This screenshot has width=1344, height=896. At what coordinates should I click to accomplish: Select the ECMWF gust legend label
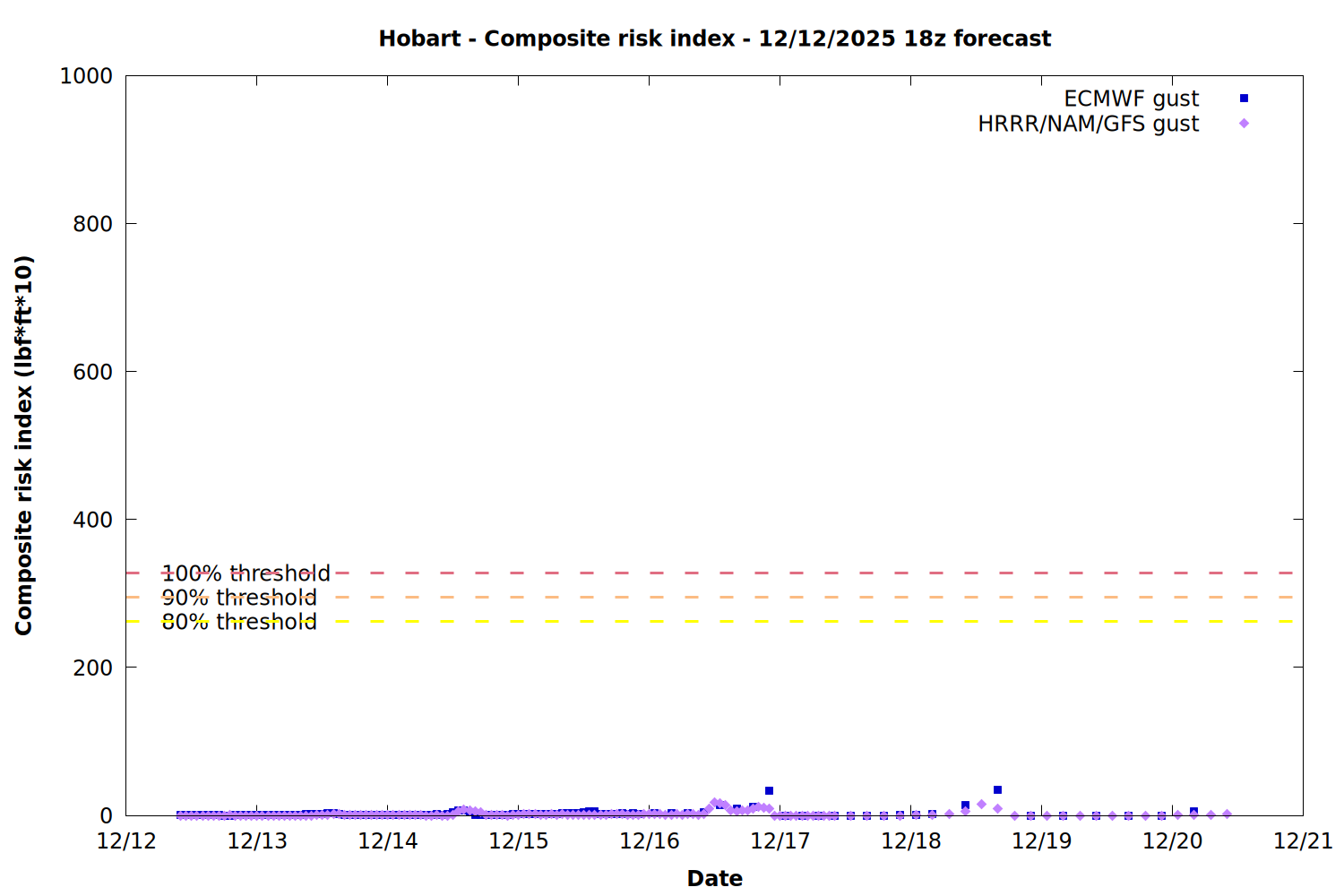click(1131, 99)
